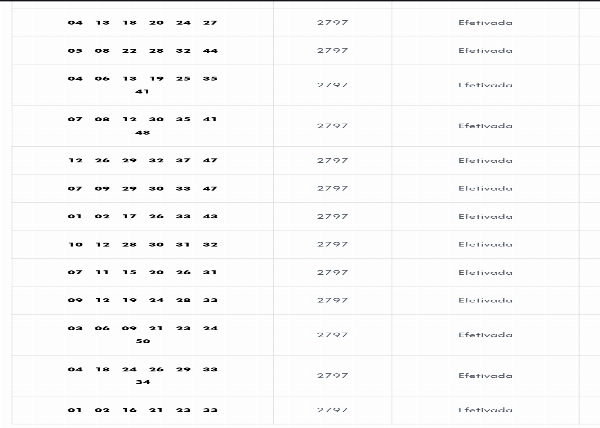Select Efetivada for the 09 12 19 bet

coord(485,300)
